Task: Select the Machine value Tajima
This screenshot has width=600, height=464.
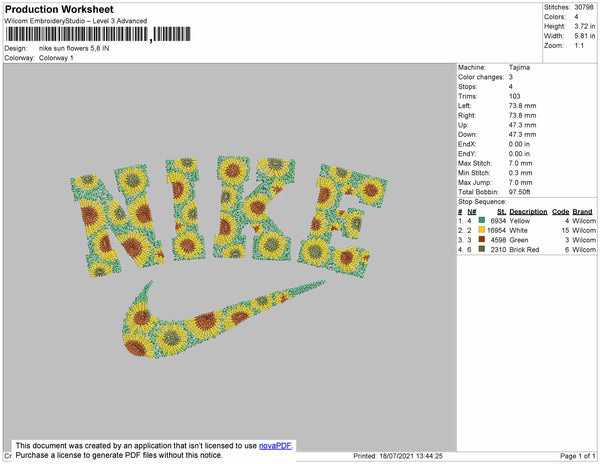Action: pyautogui.click(x=519, y=67)
